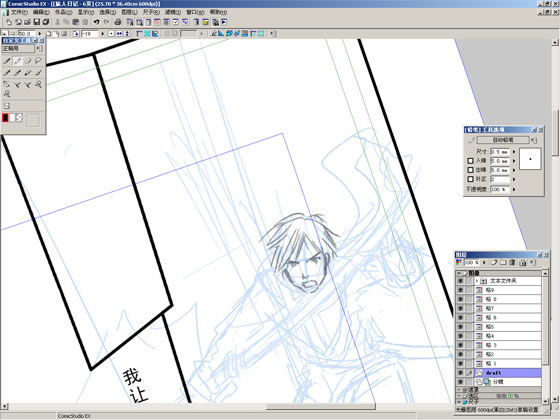Click the Cut scissors icon
This screenshot has width=560, height=420.
(57, 22)
